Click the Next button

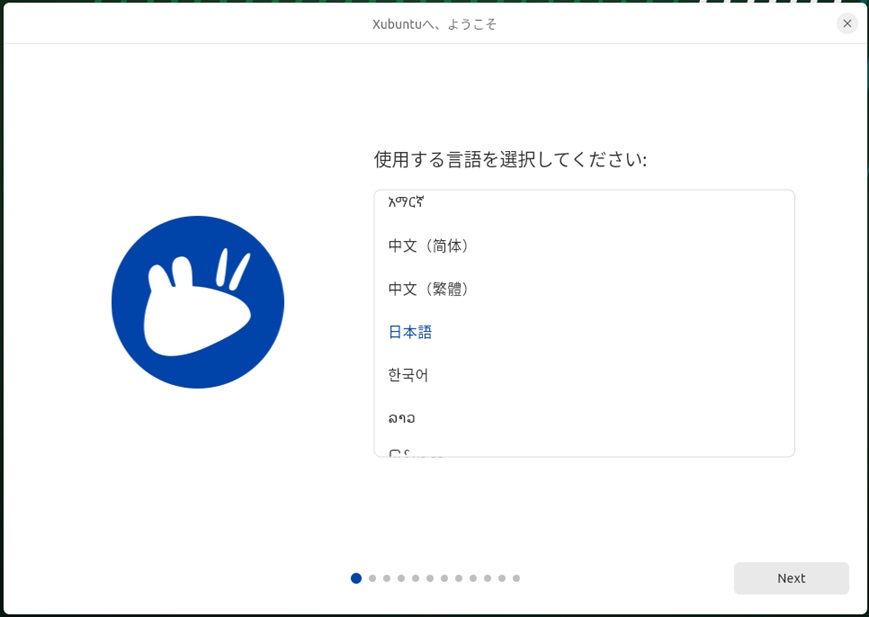(791, 578)
